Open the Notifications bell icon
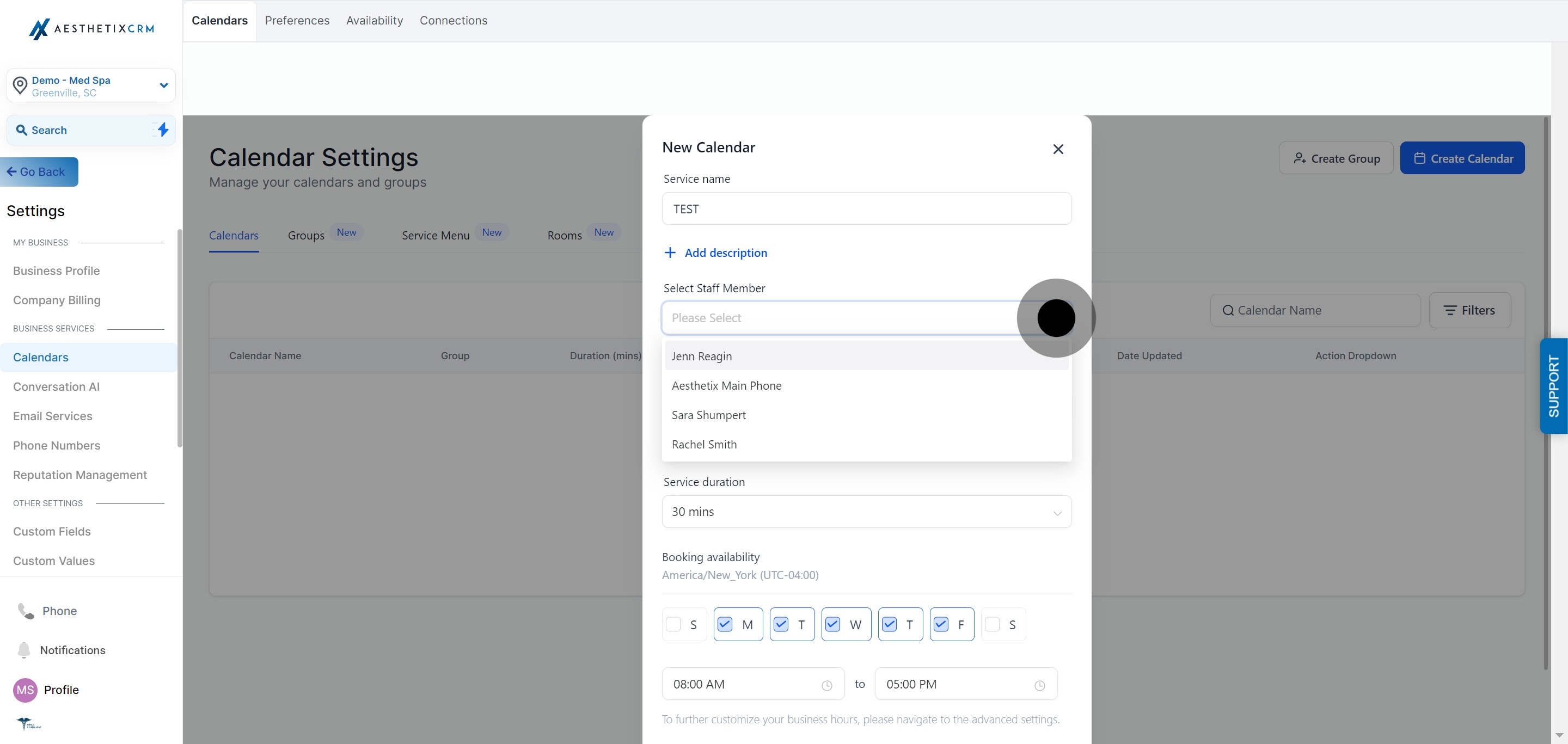This screenshot has height=744, width=1568. 24,650
